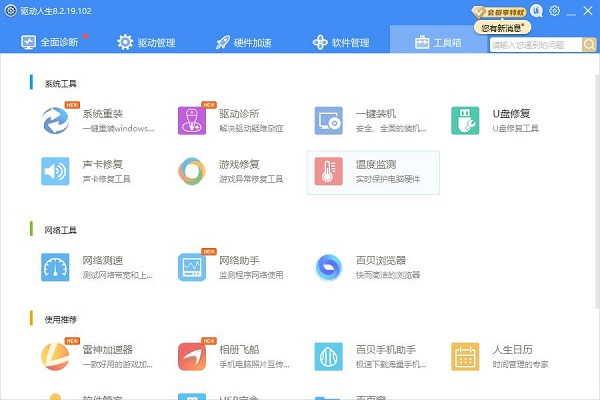Click the 相册飞船 title text
Image resolution: width=600 pixels, height=400 pixels.
coord(239,349)
